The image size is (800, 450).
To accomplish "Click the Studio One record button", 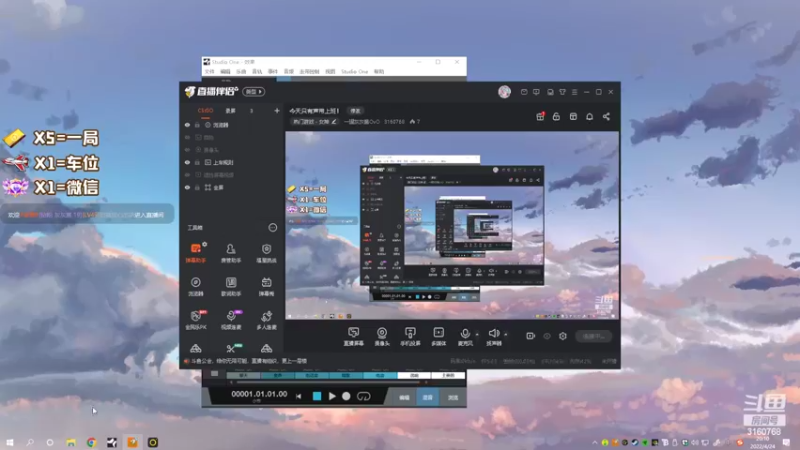I will point(346,396).
